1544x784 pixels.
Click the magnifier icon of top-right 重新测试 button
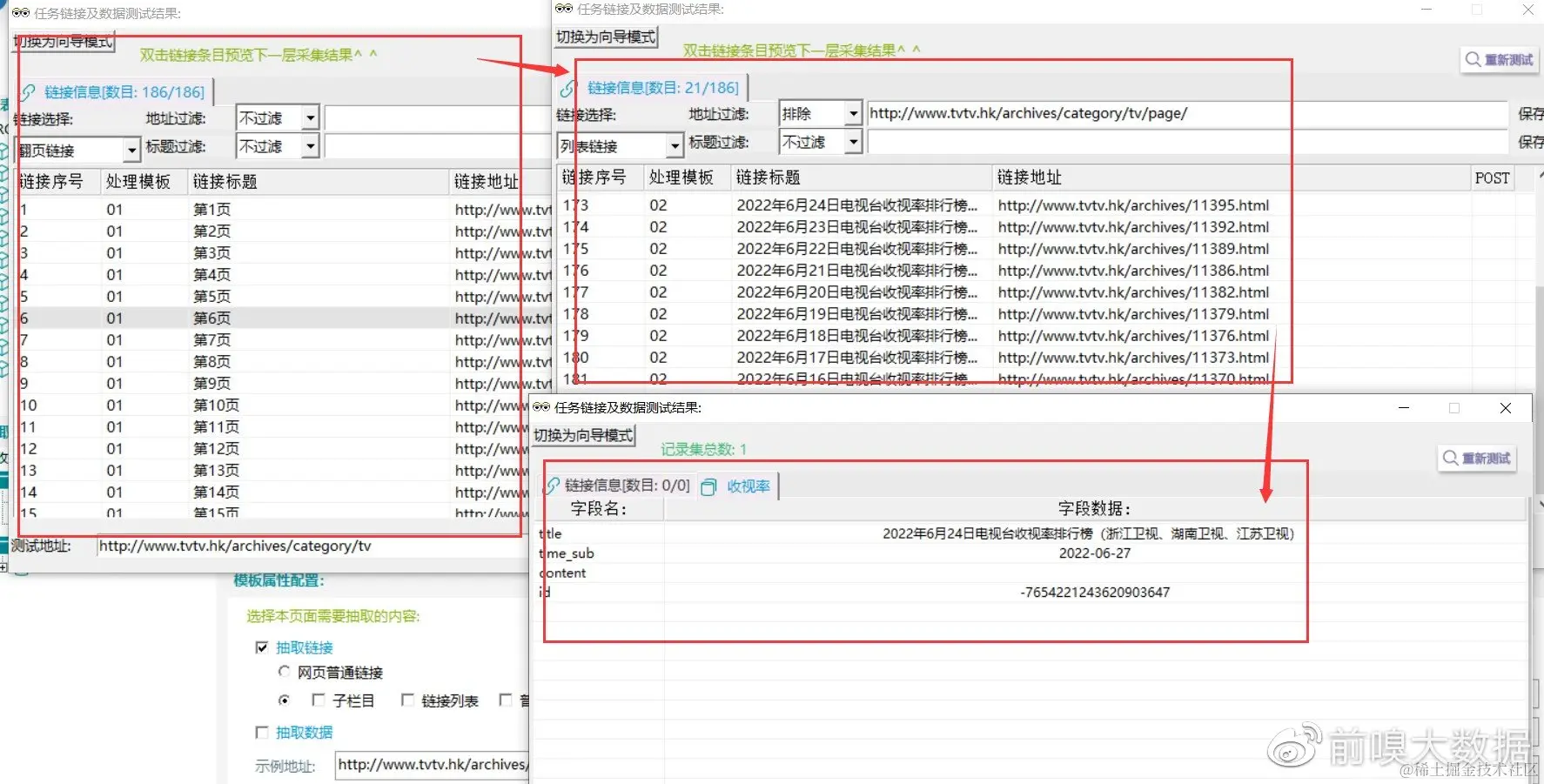point(1474,59)
